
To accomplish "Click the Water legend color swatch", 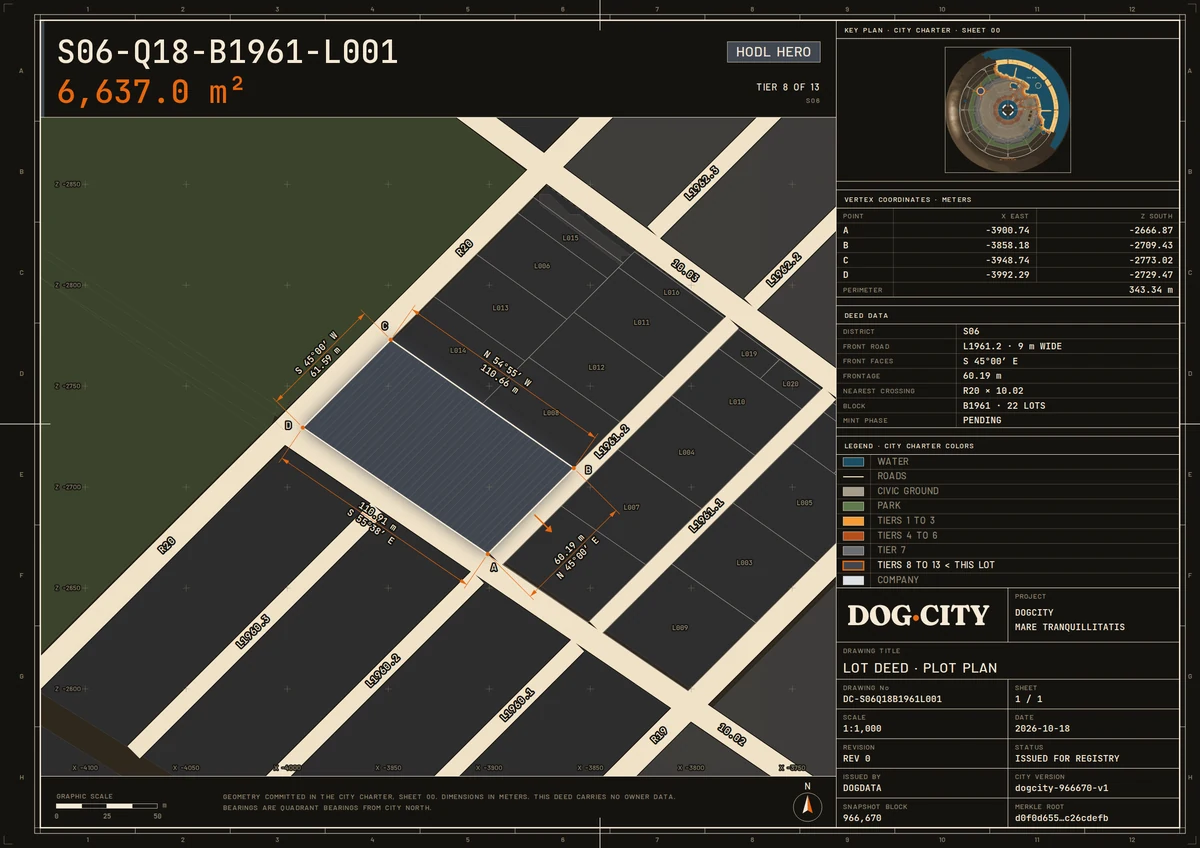I will pos(853,462).
